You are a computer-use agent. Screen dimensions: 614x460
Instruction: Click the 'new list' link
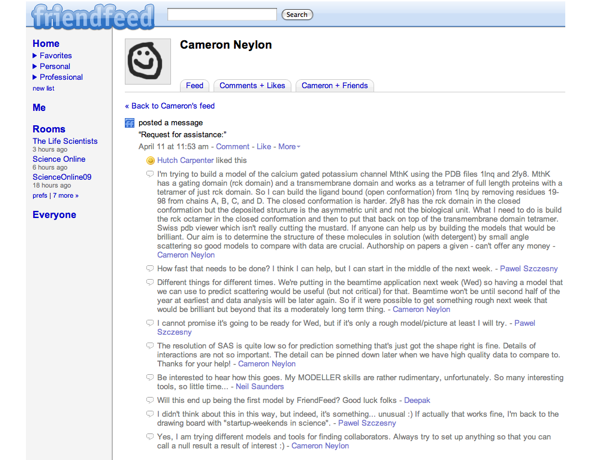click(43, 88)
